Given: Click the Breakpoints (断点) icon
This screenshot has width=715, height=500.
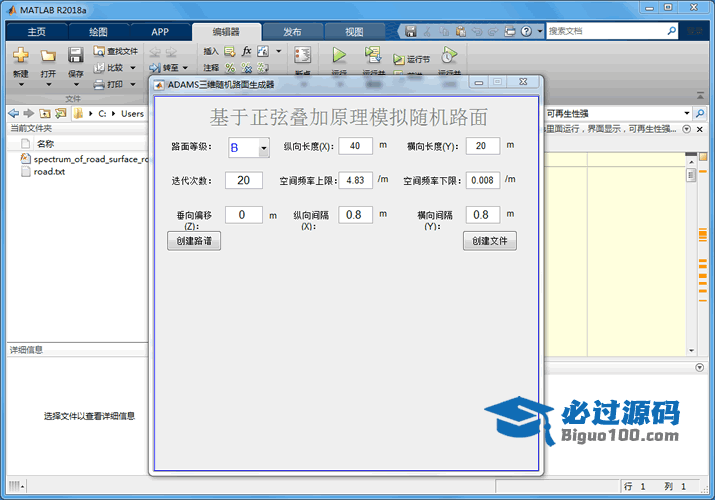Looking at the screenshot, I should (x=302, y=56).
